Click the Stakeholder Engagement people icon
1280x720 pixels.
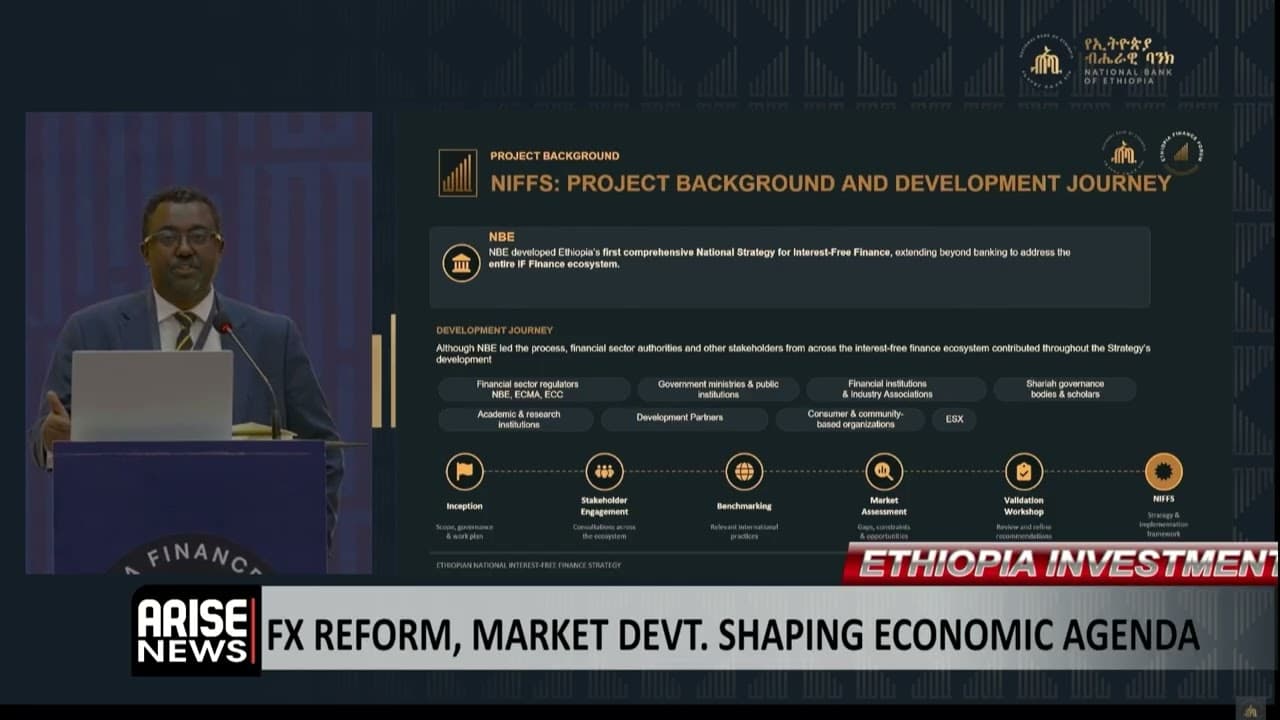point(604,471)
